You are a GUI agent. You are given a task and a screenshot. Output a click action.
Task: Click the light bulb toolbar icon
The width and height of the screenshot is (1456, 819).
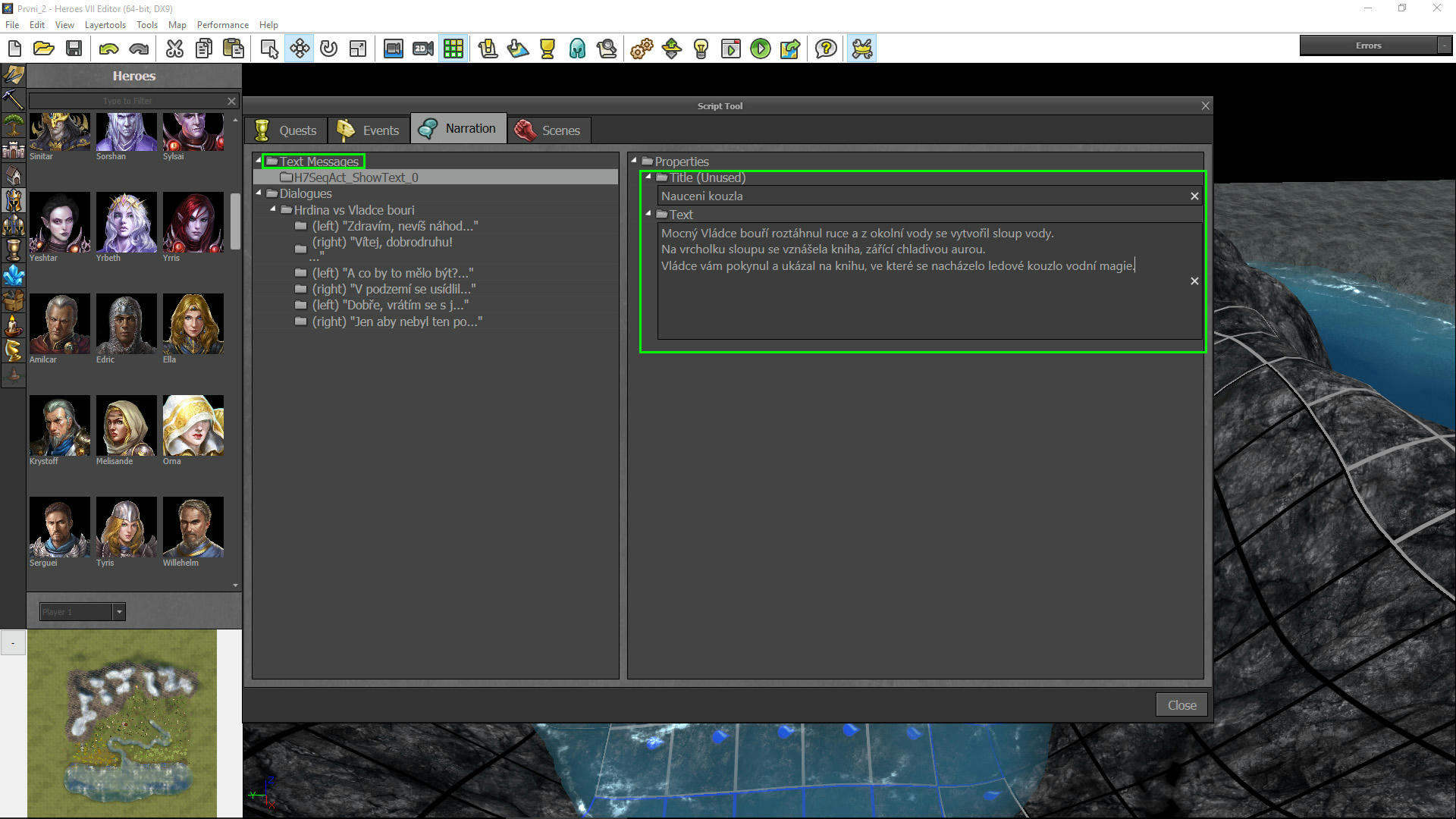(701, 49)
